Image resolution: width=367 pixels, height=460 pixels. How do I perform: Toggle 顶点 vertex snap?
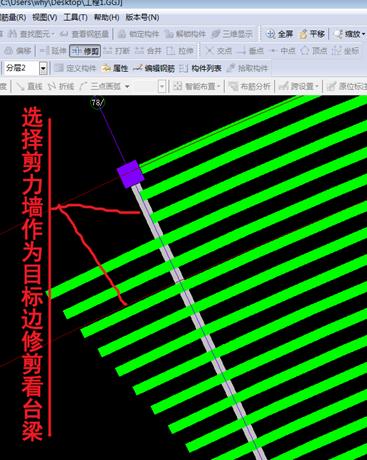coord(314,51)
